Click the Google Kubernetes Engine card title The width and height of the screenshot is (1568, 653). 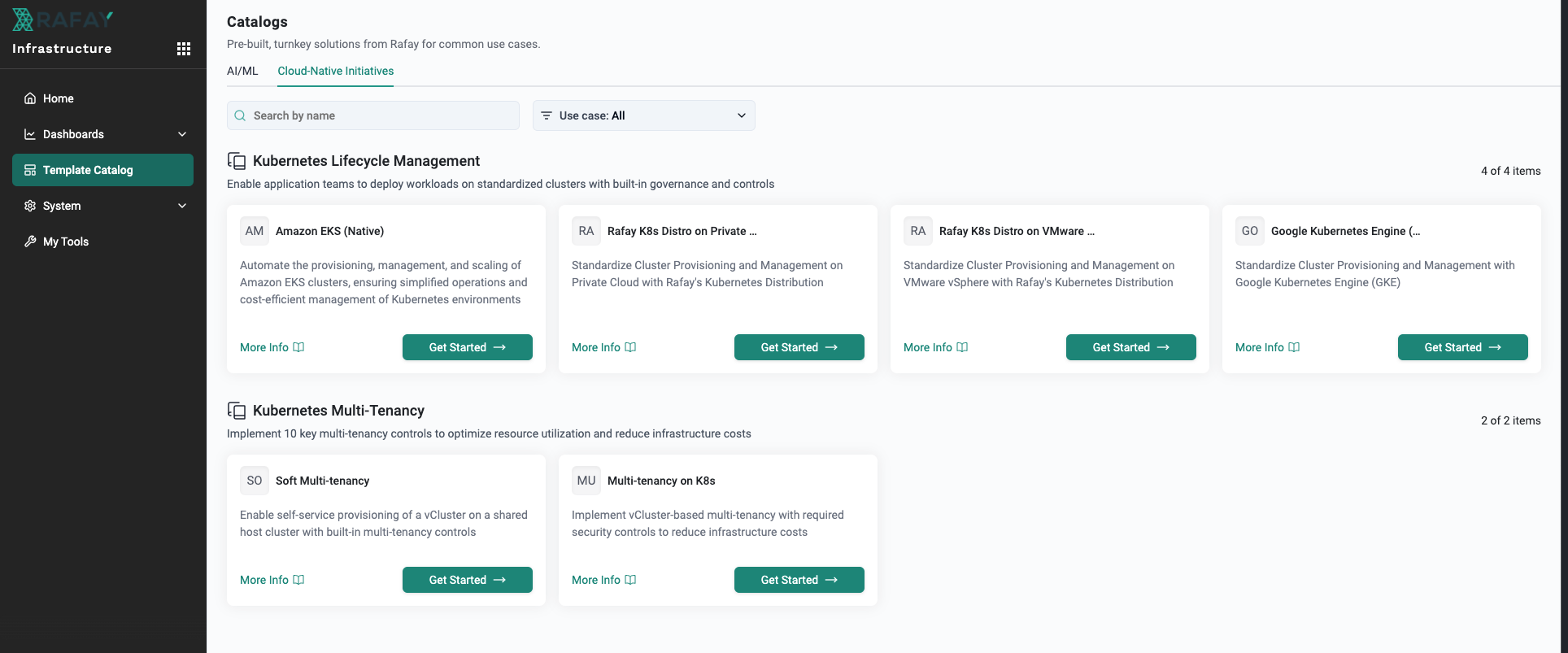click(x=1345, y=231)
